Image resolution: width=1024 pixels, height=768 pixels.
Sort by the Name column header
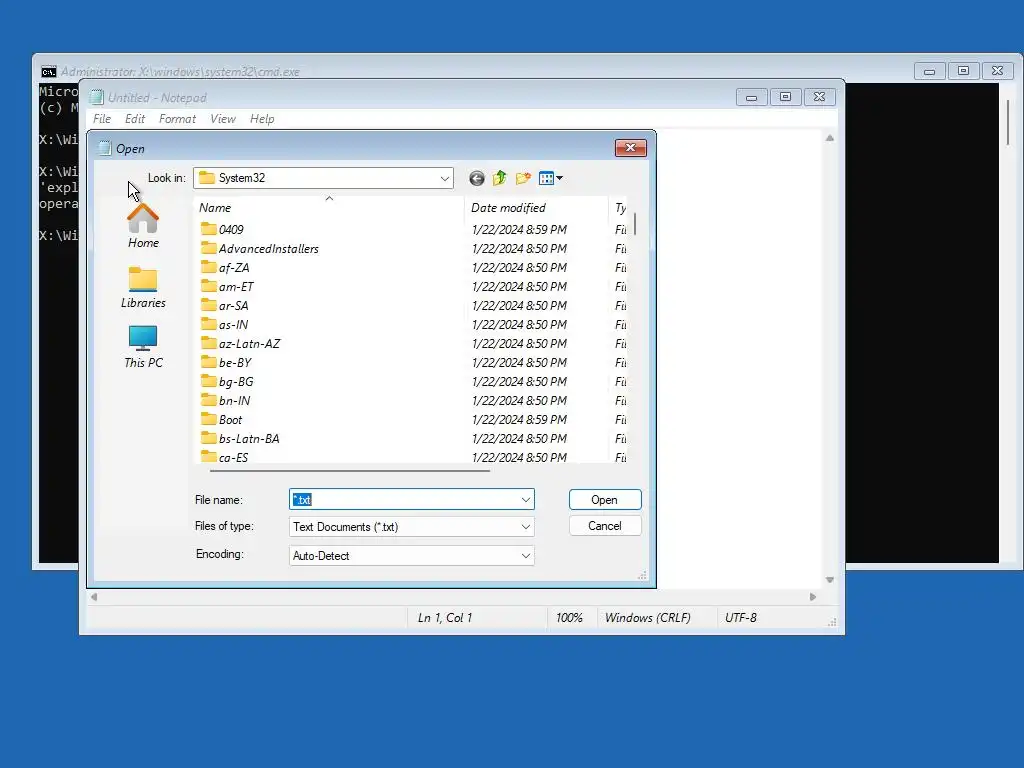329,208
